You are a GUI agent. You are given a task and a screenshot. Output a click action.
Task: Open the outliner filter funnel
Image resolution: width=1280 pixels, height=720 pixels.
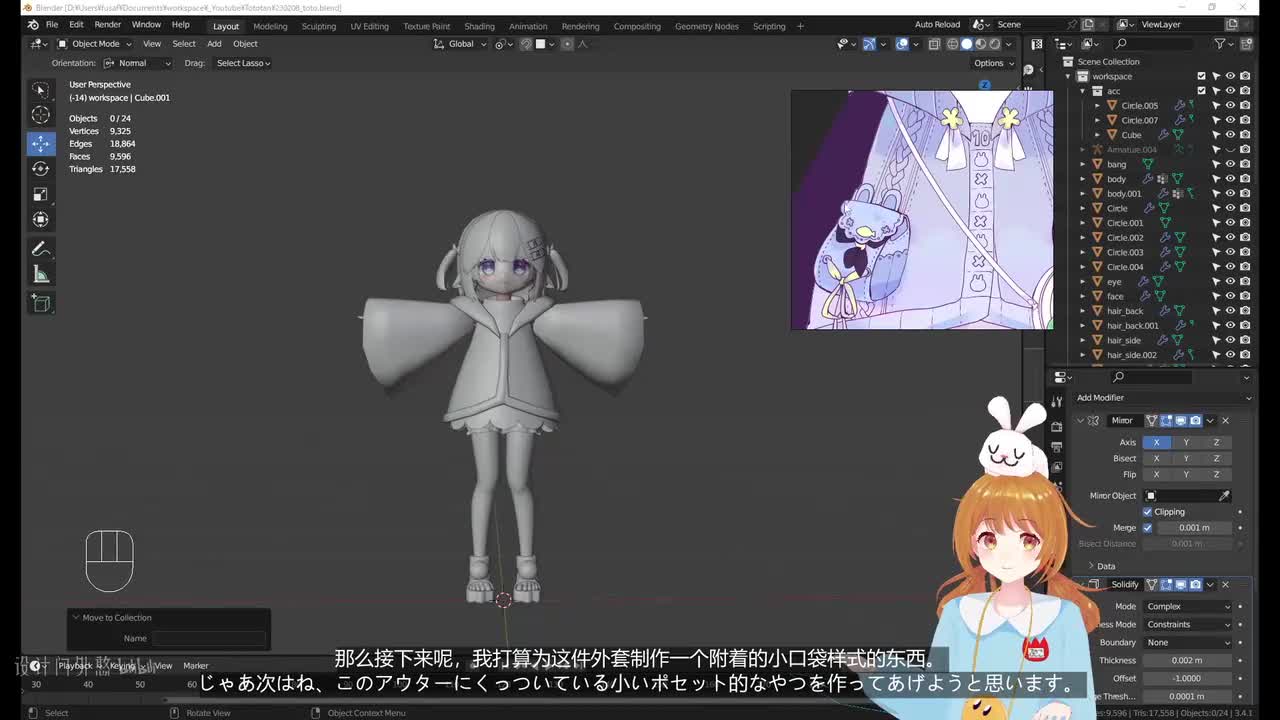[x=1220, y=44]
